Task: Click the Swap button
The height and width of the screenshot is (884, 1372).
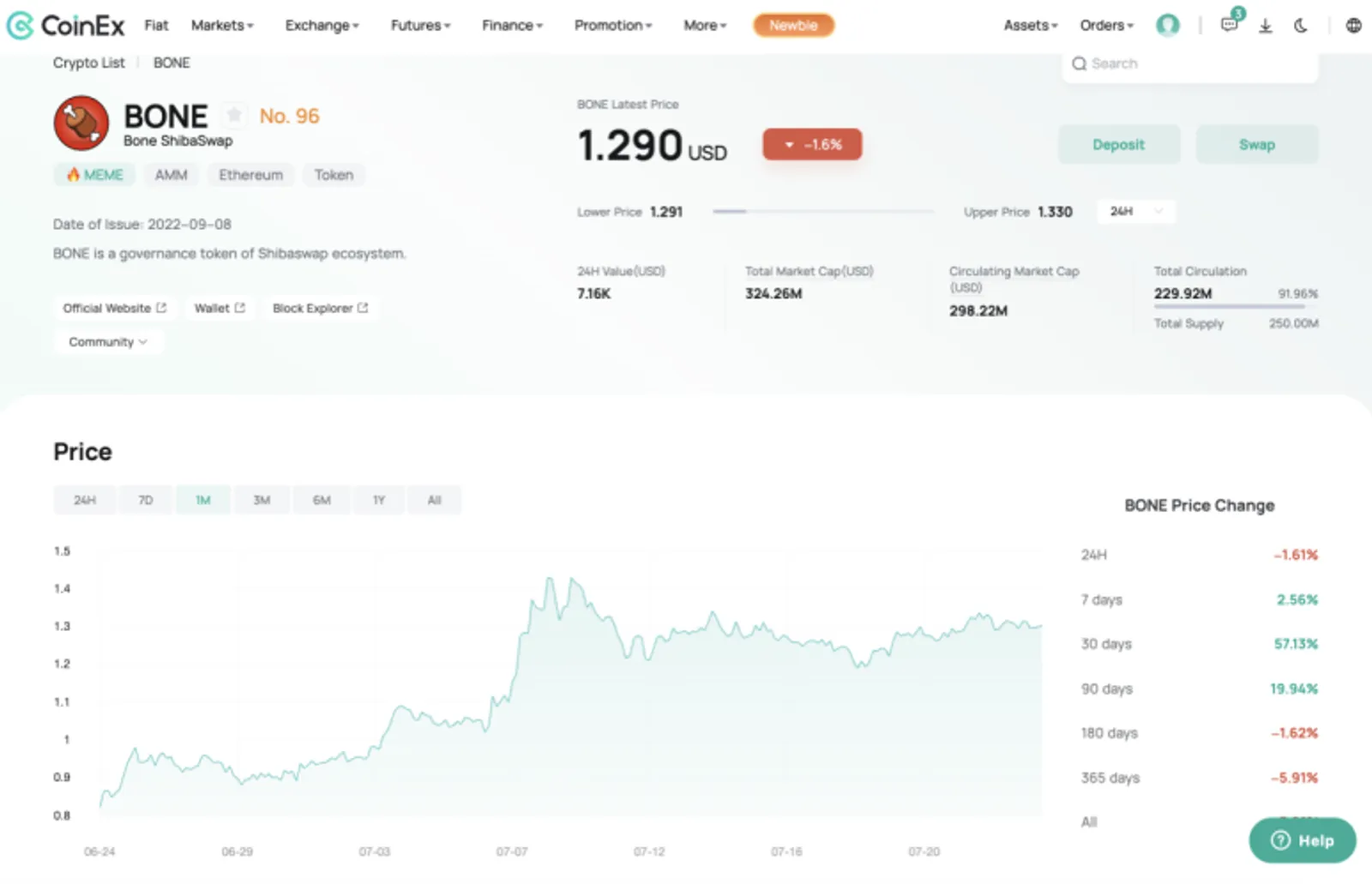Action: coord(1257,145)
